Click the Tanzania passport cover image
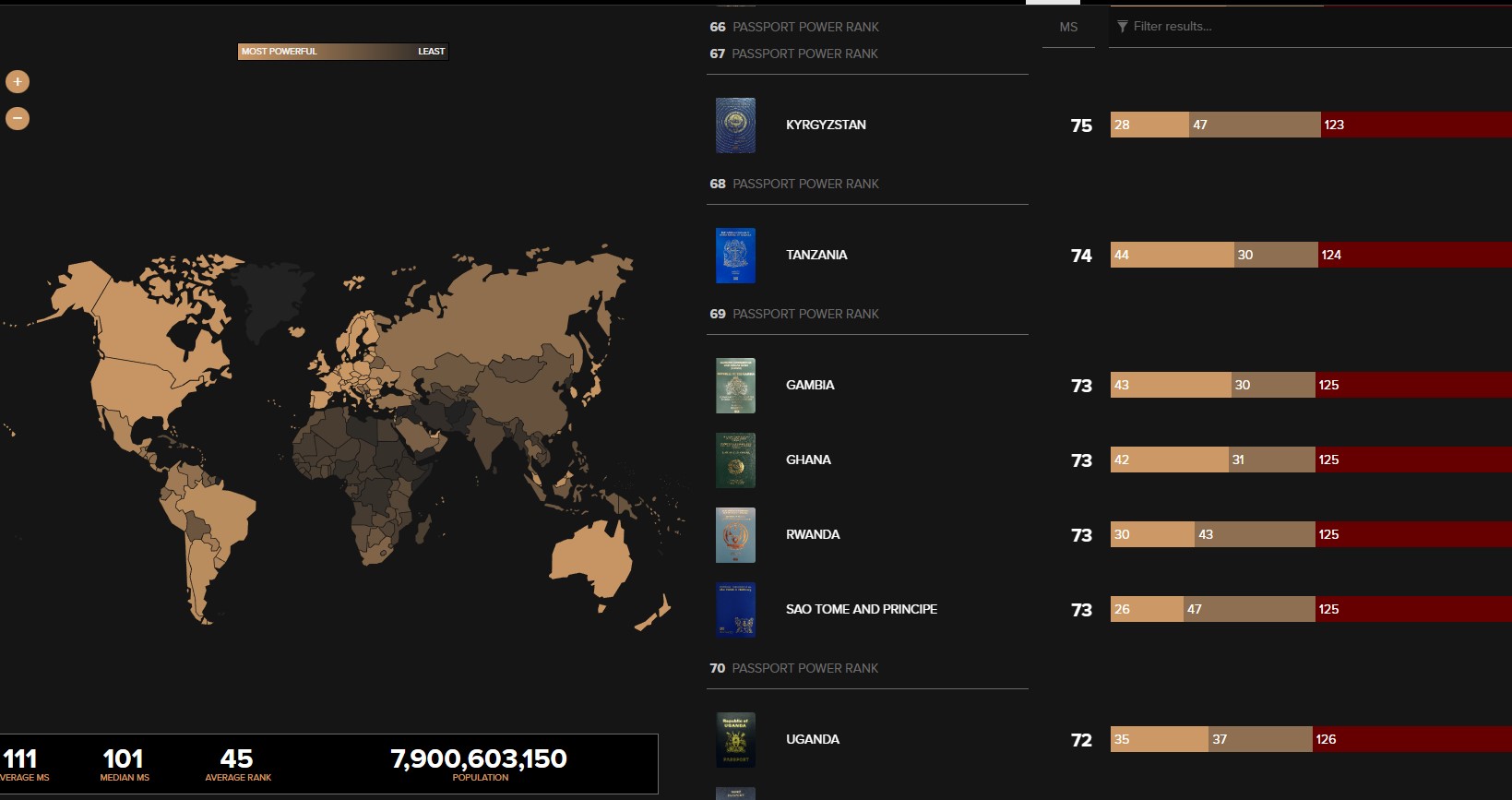The height and width of the screenshot is (800, 1512). pyautogui.click(x=735, y=256)
